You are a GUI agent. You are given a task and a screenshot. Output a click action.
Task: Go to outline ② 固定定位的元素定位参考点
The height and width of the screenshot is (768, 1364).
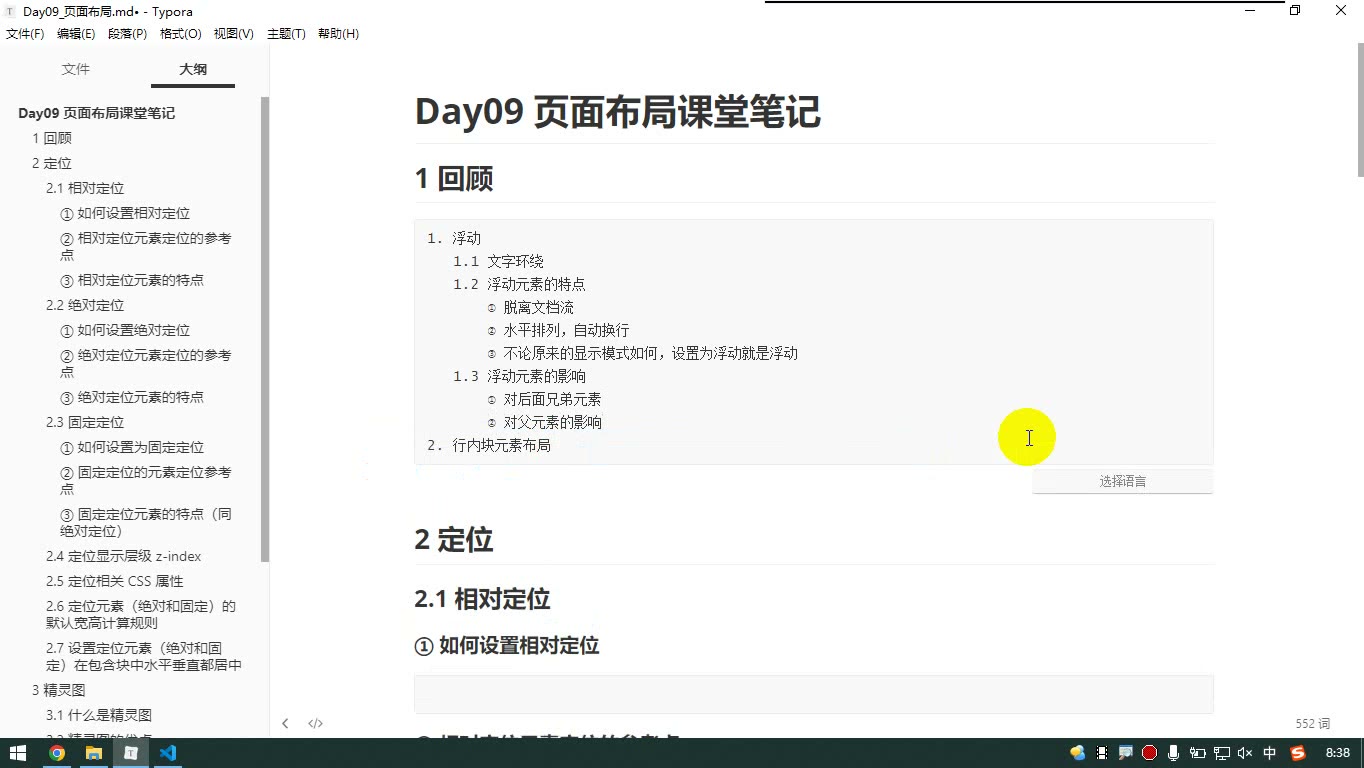click(x=146, y=480)
